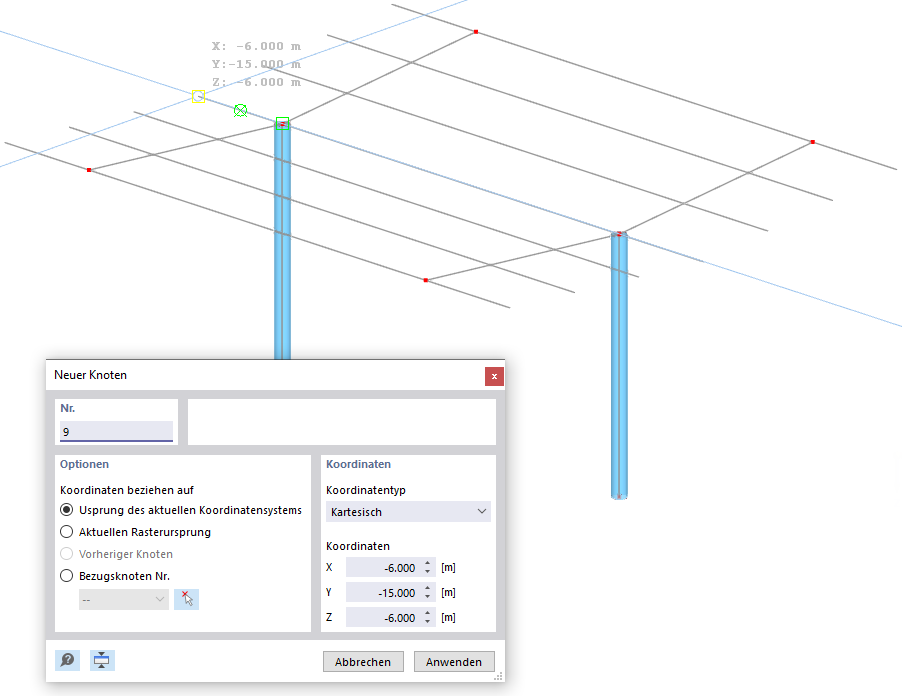Image resolution: width=902 pixels, height=696 pixels.
Task: Click the Koordinatentyp label
Action: point(366,490)
